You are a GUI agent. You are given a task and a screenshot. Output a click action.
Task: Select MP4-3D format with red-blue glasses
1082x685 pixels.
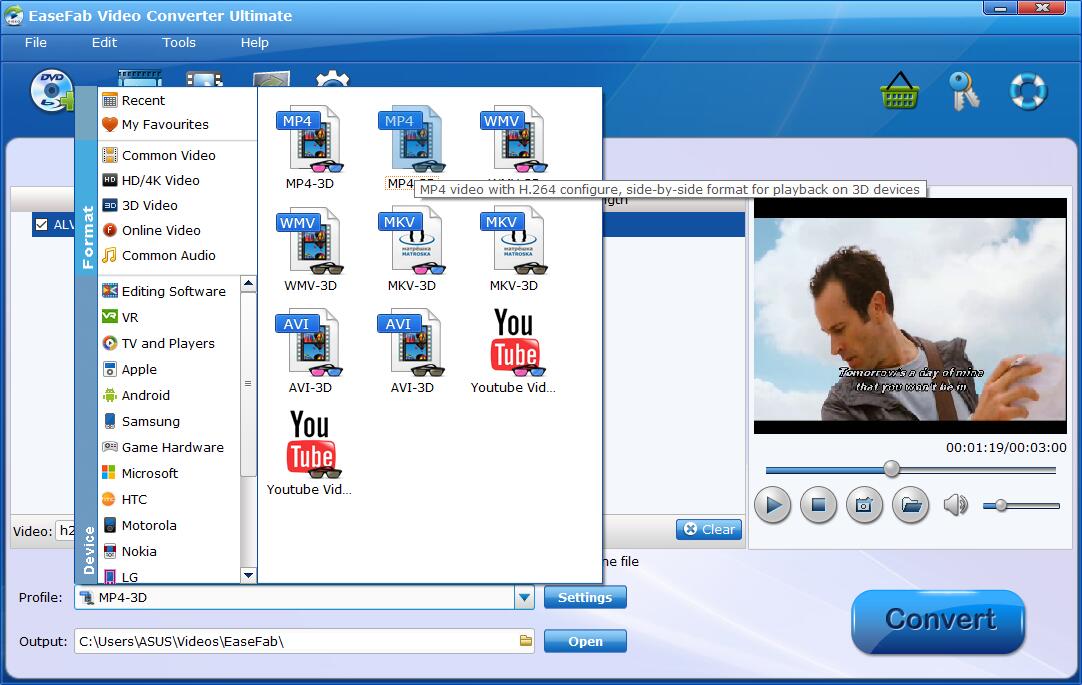310,148
